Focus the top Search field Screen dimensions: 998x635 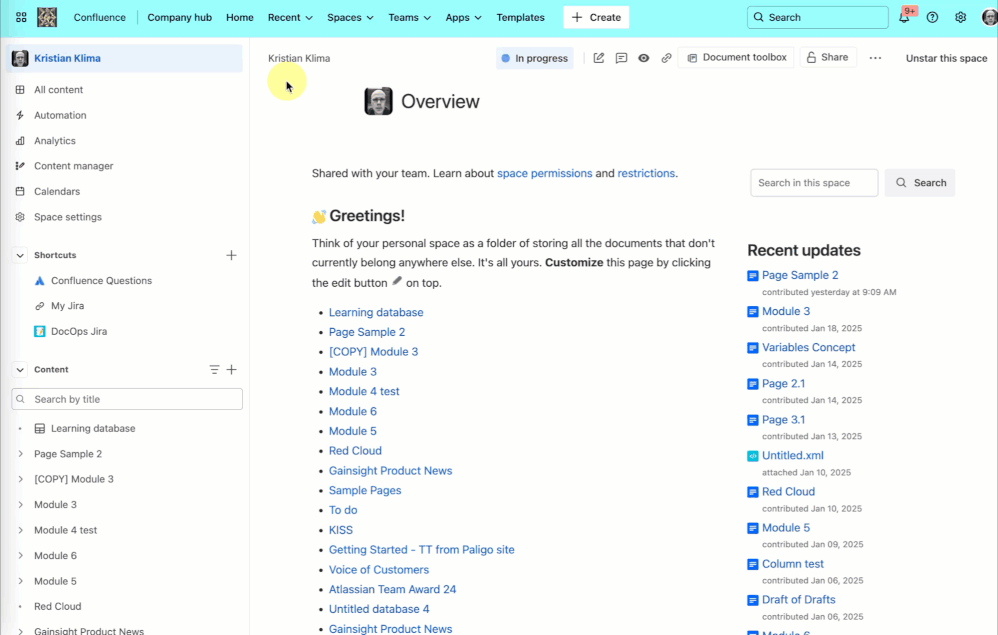pyautogui.click(x=817, y=17)
